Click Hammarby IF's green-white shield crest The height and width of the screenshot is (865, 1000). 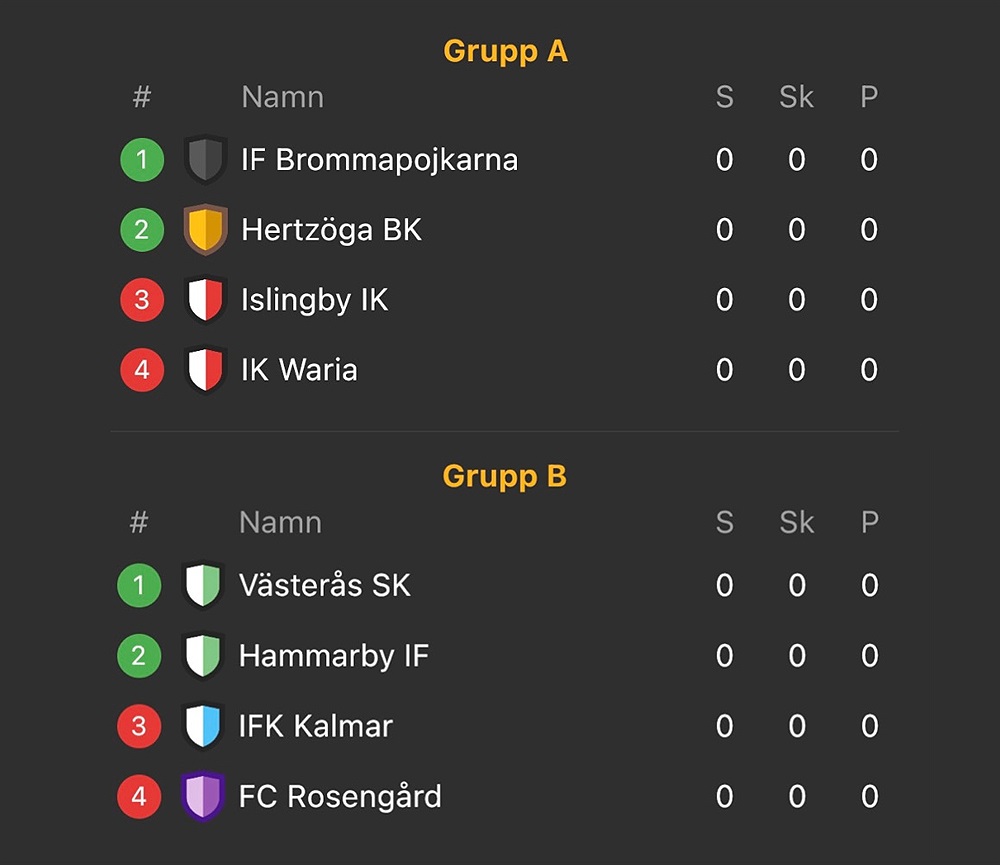click(203, 655)
